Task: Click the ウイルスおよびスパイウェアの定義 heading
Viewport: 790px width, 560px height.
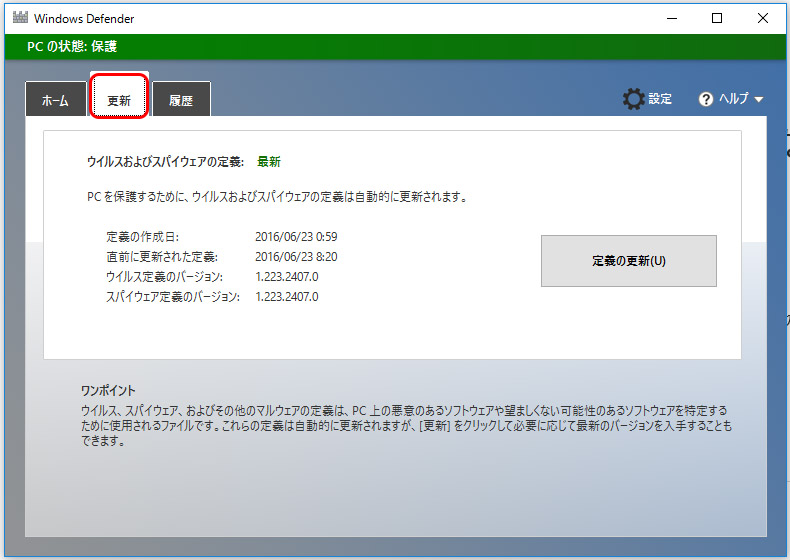Action: pos(165,162)
